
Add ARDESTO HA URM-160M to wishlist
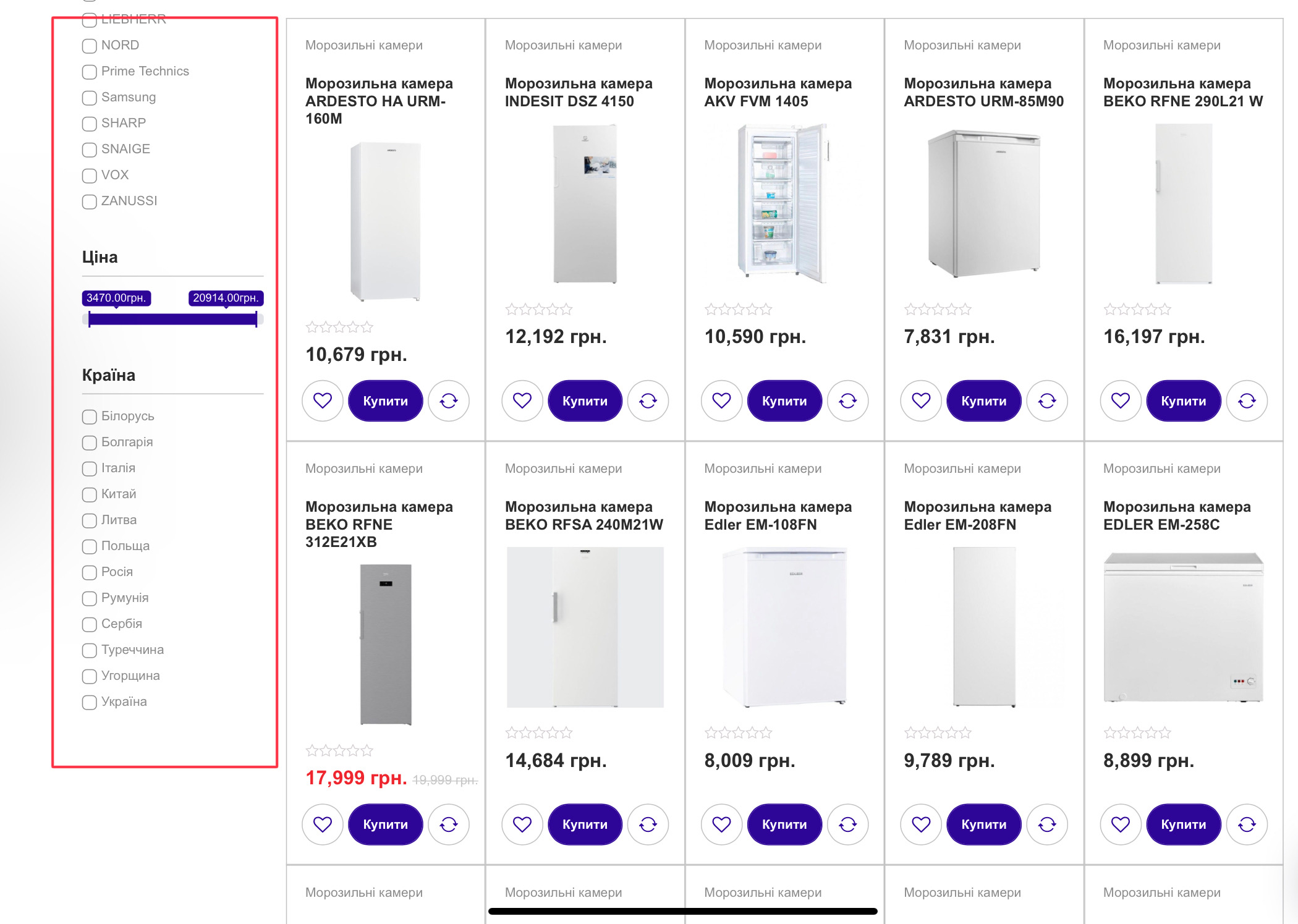pos(323,401)
